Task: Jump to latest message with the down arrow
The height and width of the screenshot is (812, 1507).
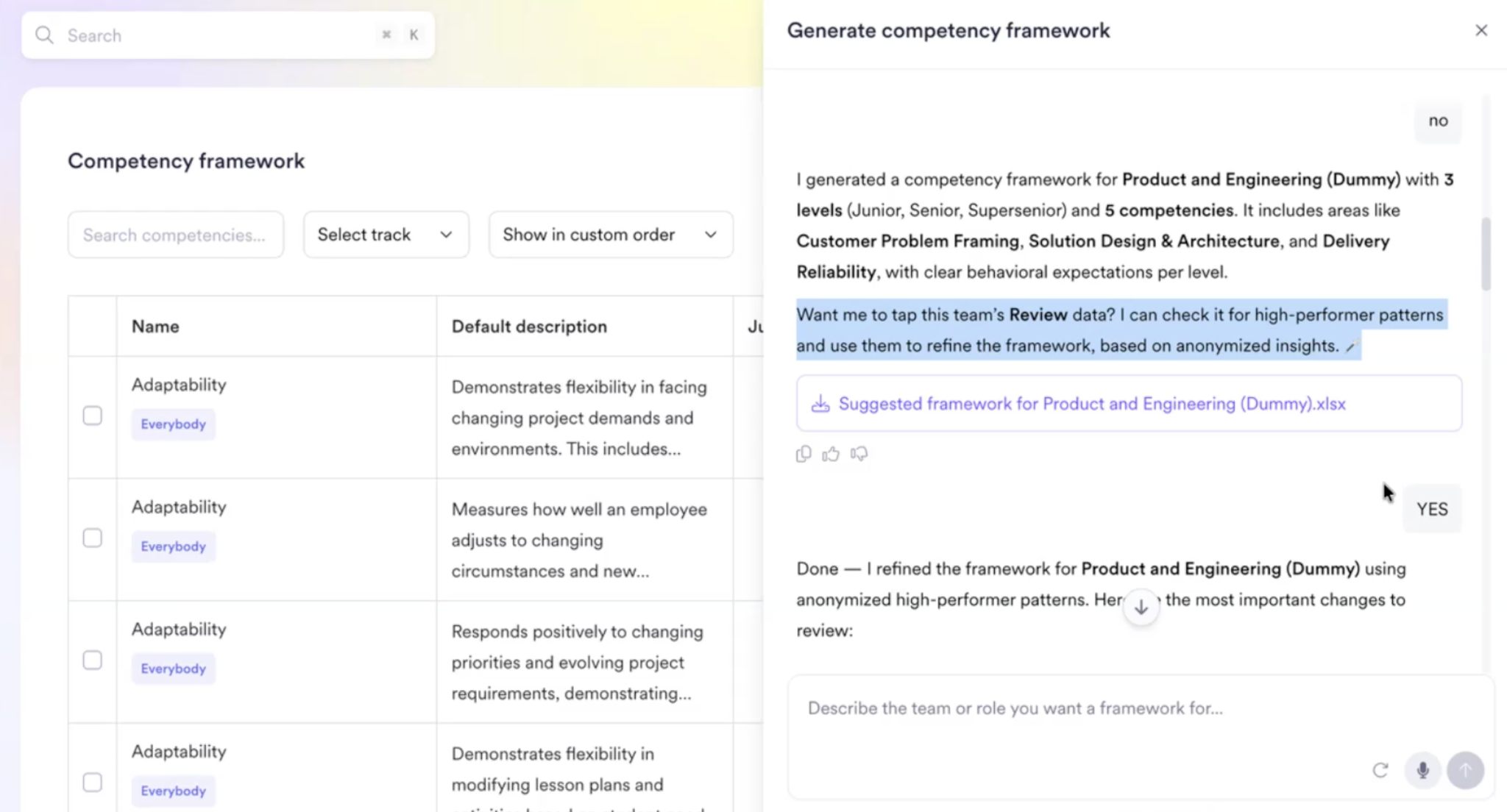Action: (x=1141, y=608)
